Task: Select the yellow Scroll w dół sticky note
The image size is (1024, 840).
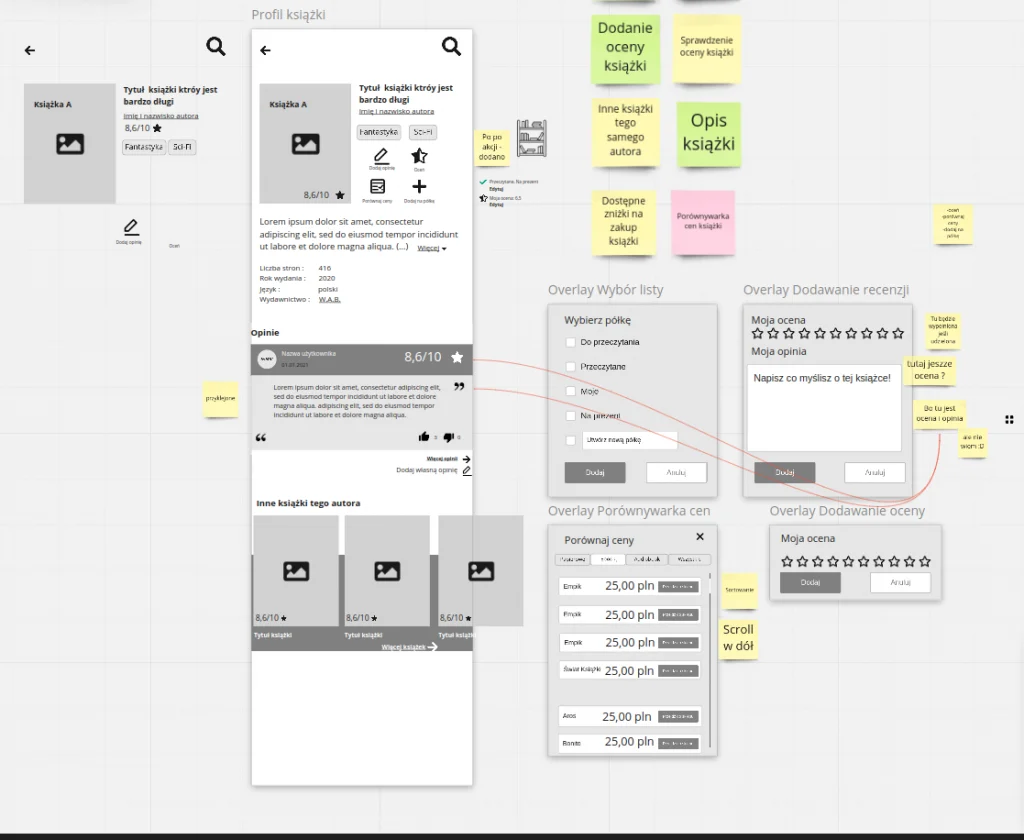Action: click(x=739, y=638)
